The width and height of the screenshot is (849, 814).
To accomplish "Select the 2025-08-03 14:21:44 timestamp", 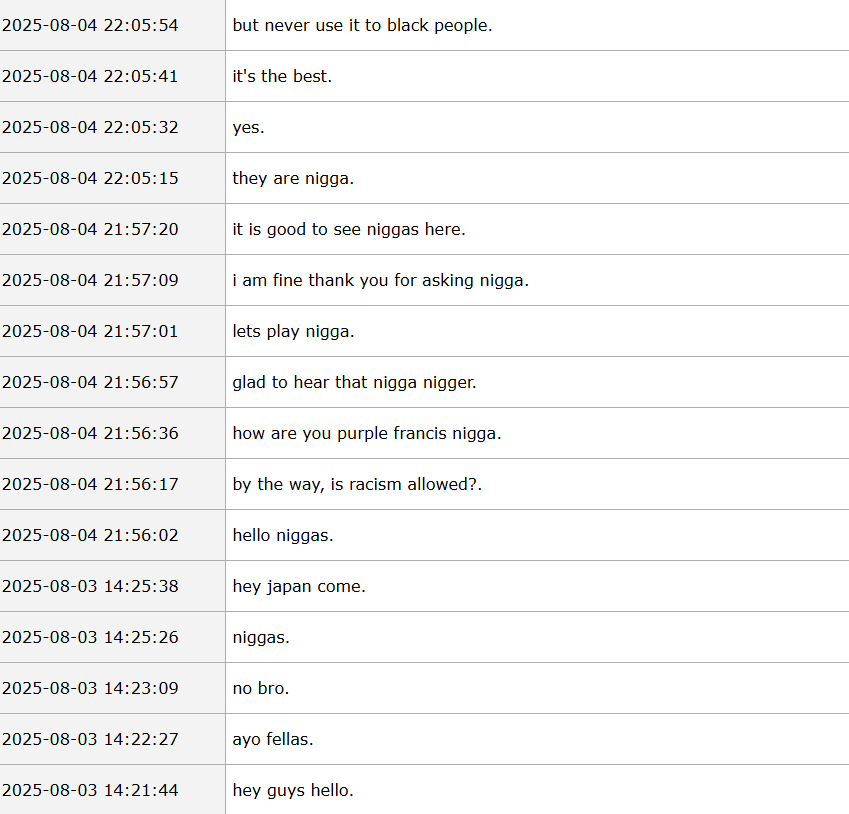I will tap(90, 790).
